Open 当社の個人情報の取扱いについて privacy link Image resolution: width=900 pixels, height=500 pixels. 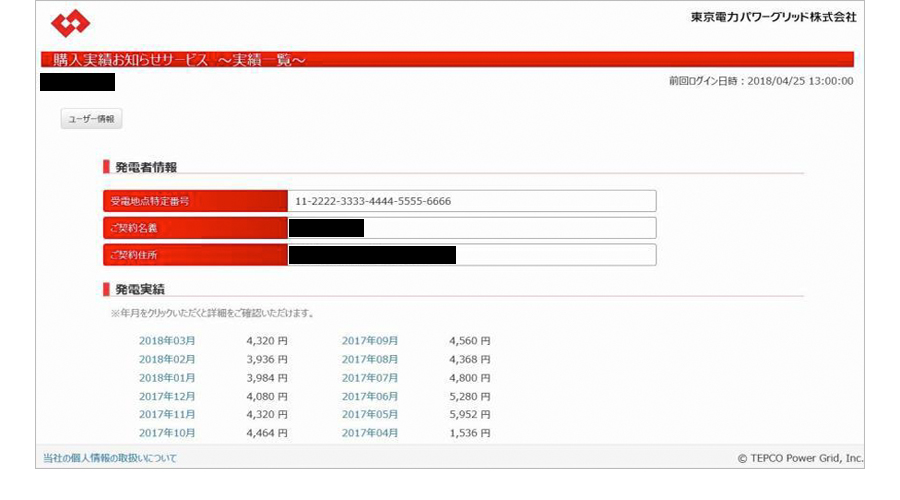(109, 458)
